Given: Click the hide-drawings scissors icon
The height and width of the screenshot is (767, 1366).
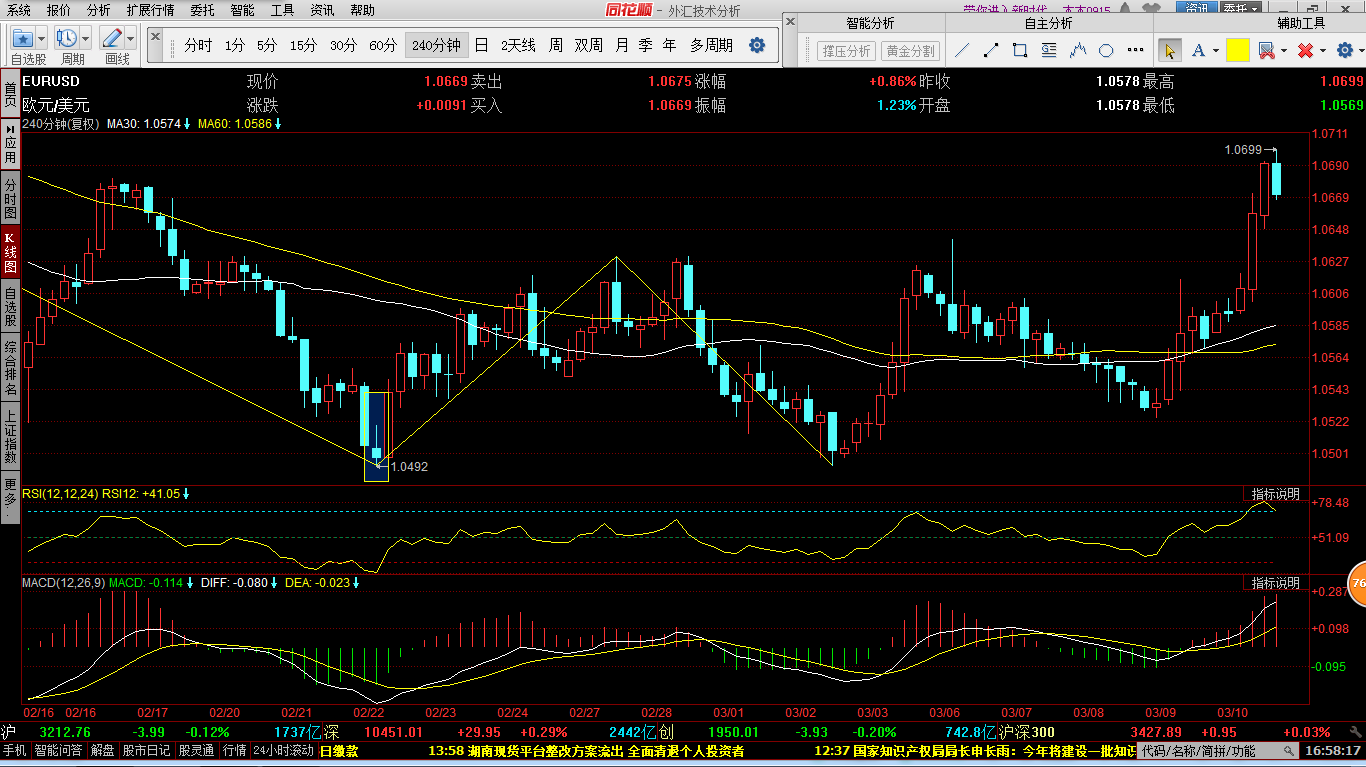Looking at the screenshot, I should point(1266,50).
